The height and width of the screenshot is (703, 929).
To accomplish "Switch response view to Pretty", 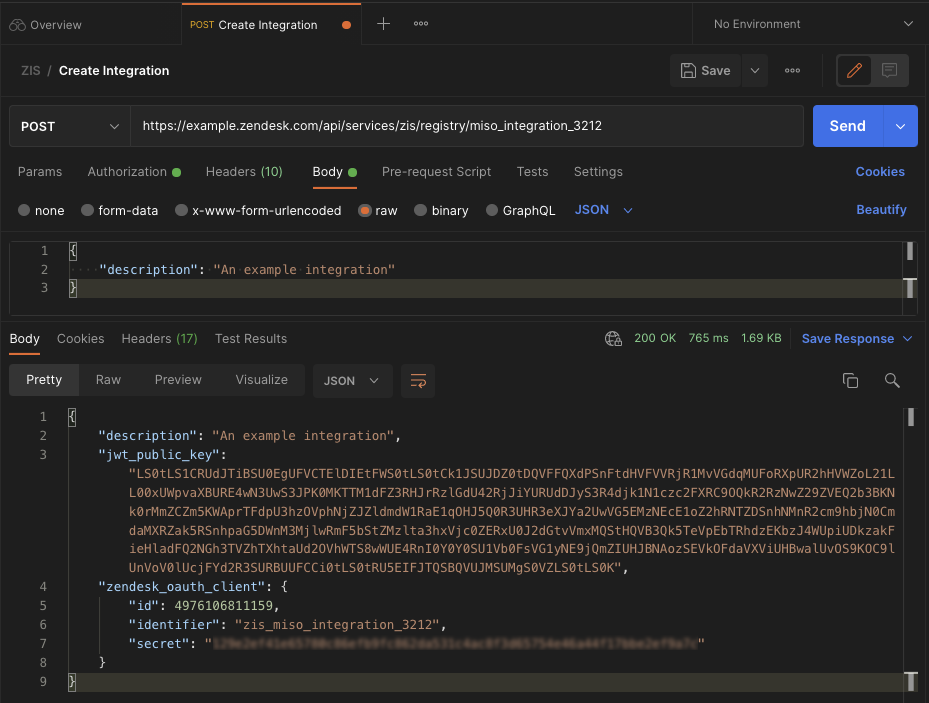I will pyautogui.click(x=44, y=380).
